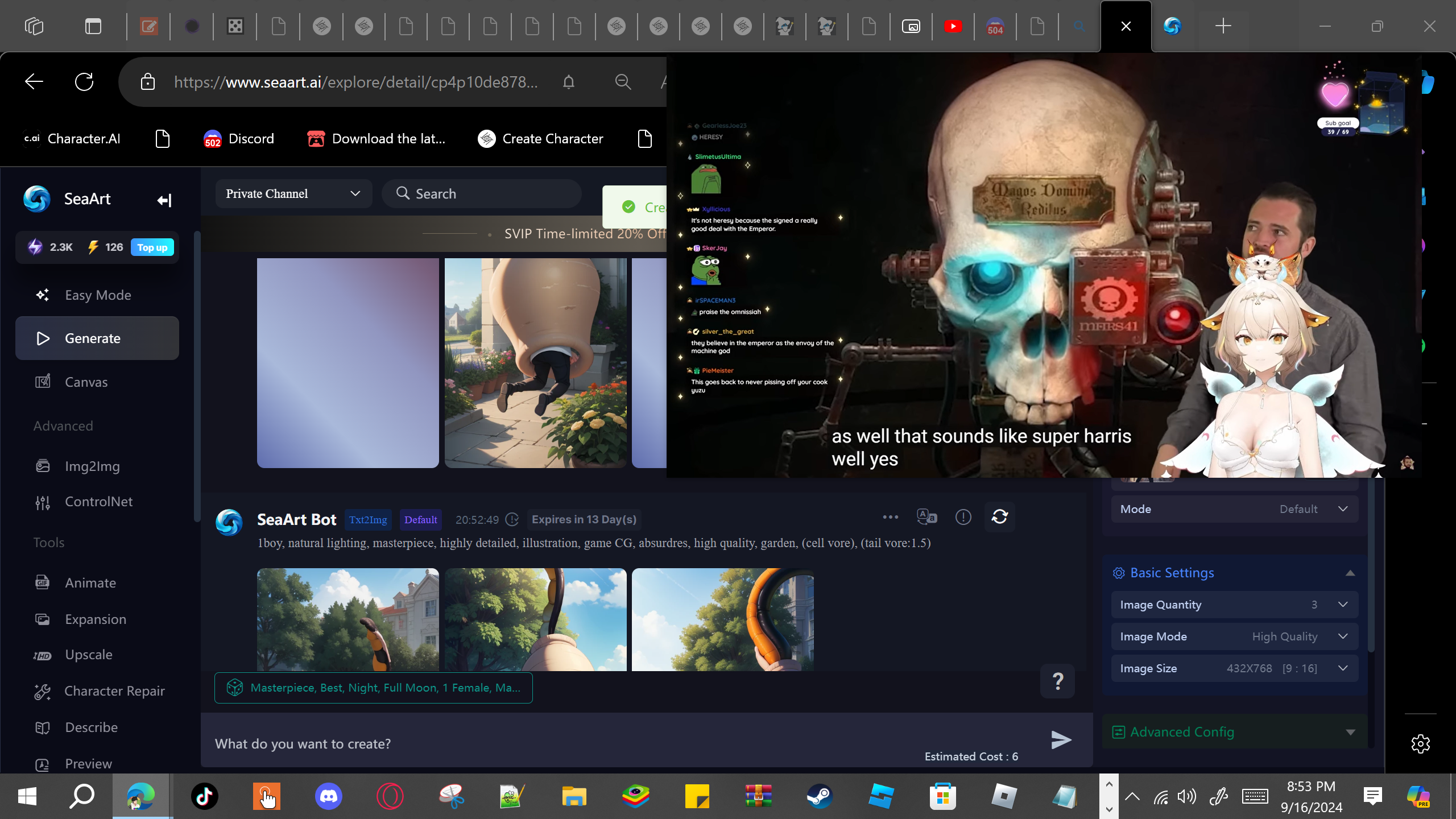Viewport: 1456px width, 819px height.
Task: Open the Discord bookmark
Action: tap(239, 139)
